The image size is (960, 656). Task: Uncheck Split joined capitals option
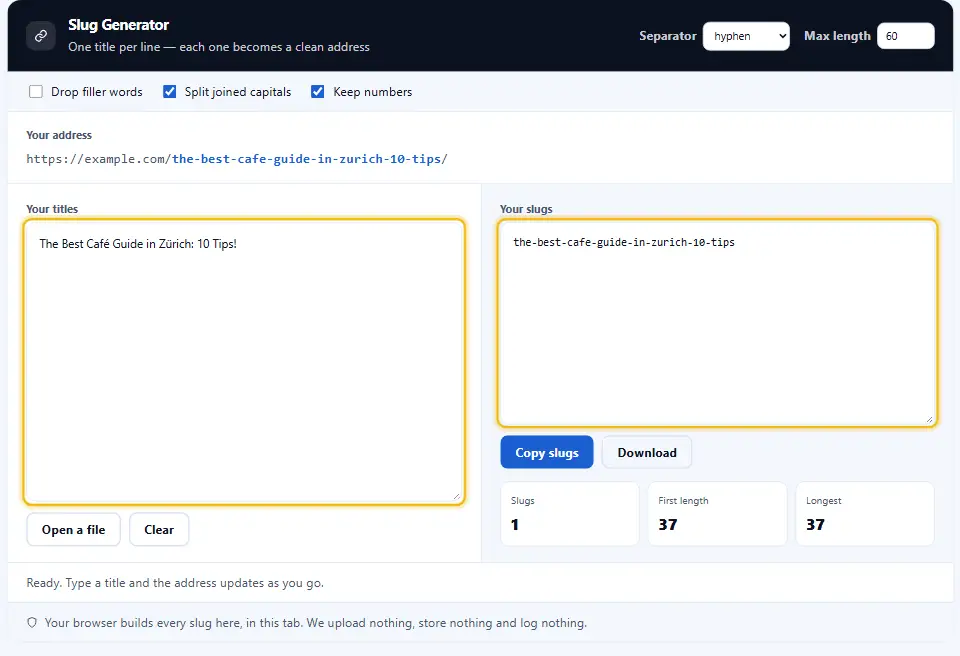(170, 92)
